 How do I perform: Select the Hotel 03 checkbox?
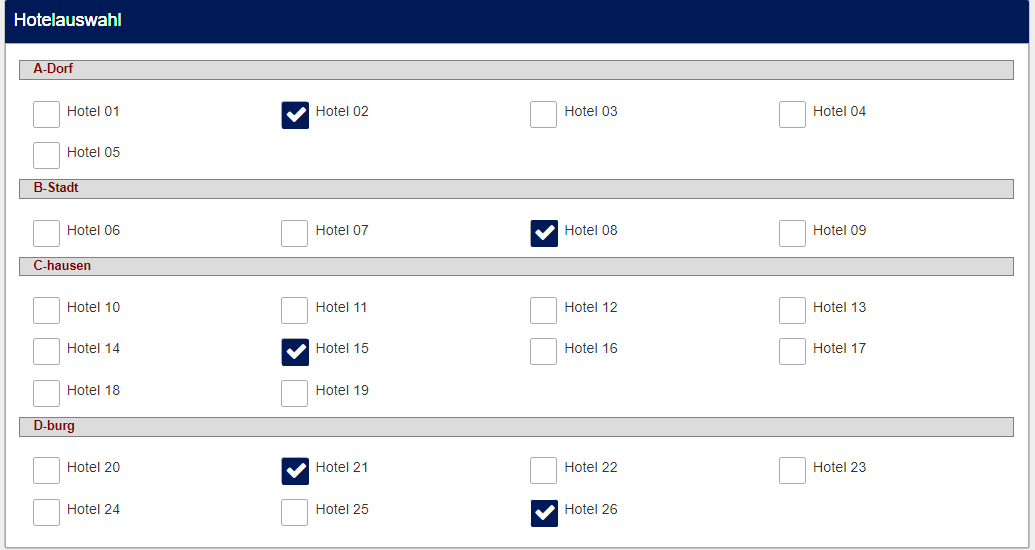point(543,114)
